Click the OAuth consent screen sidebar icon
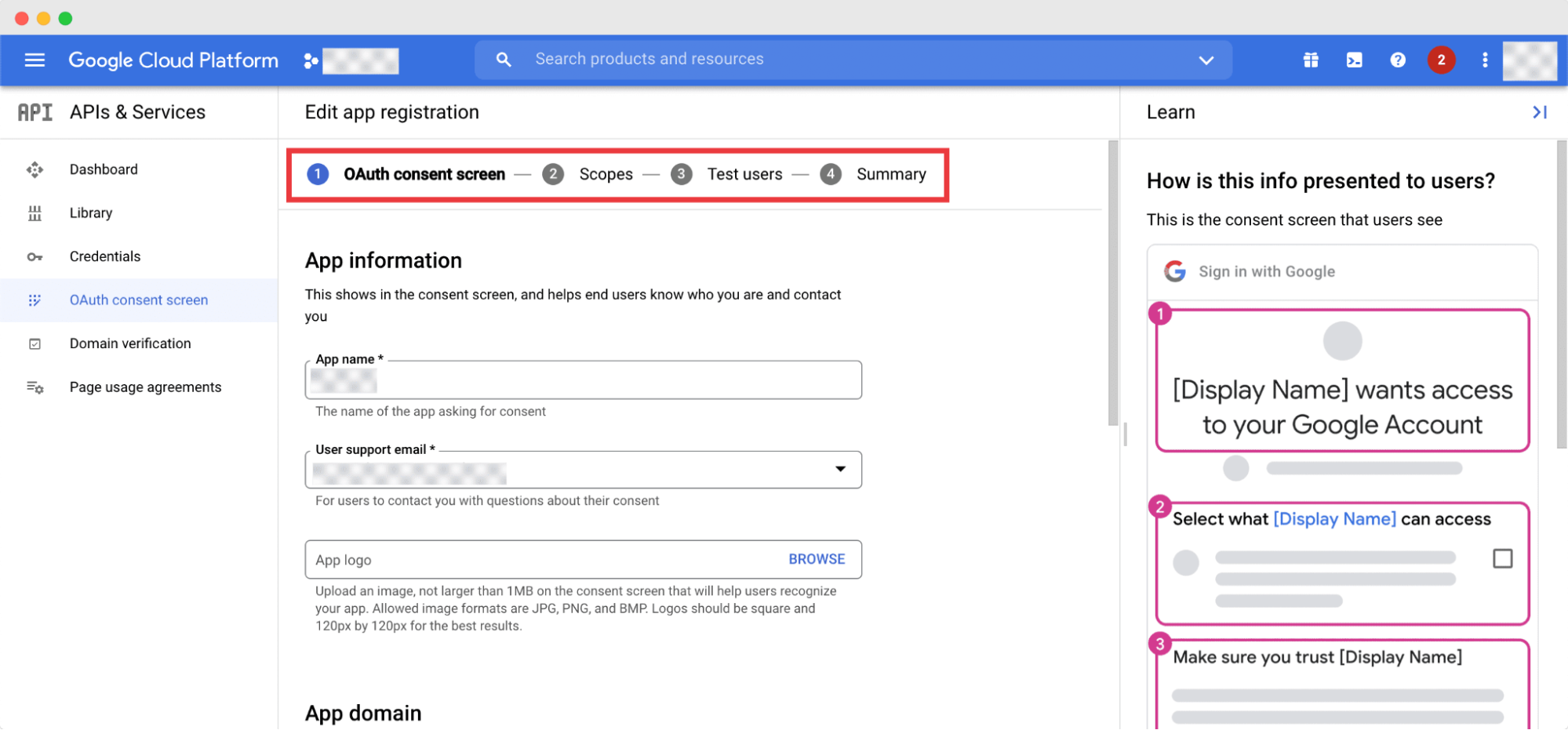 click(35, 300)
